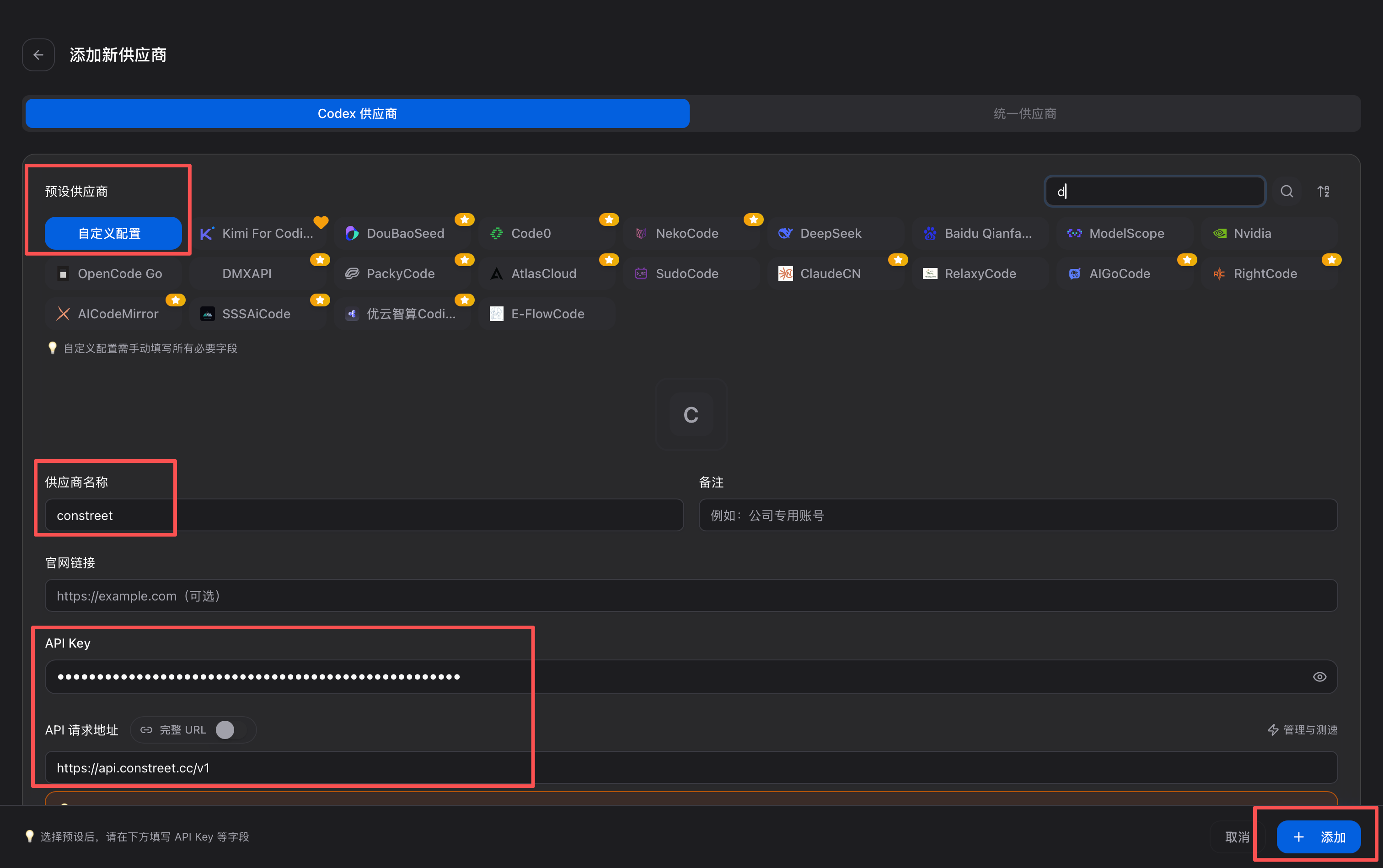Click the API 请求地址 input field
This screenshot has height=868, width=1383.
[x=691, y=767]
